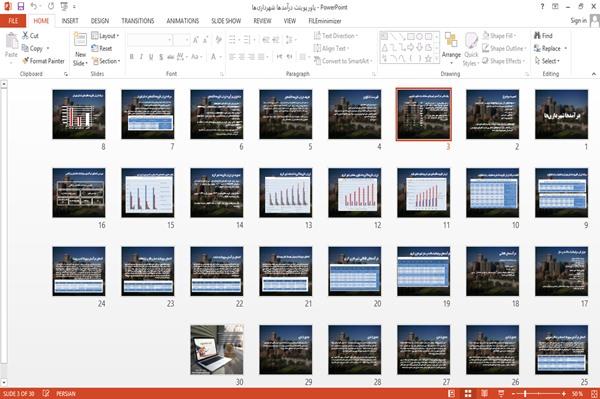Viewport: 600px width, 399px height.
Task: Open the Select dropdown in Editing group
Action: pos(547,61)
